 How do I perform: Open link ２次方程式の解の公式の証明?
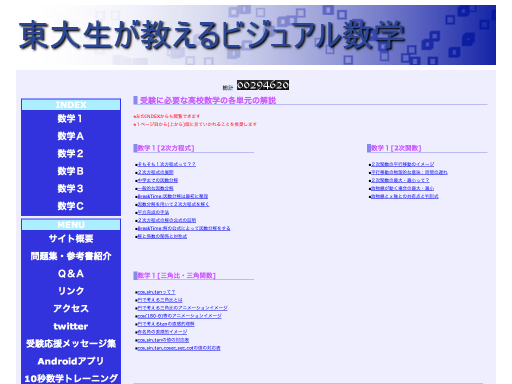167,220
